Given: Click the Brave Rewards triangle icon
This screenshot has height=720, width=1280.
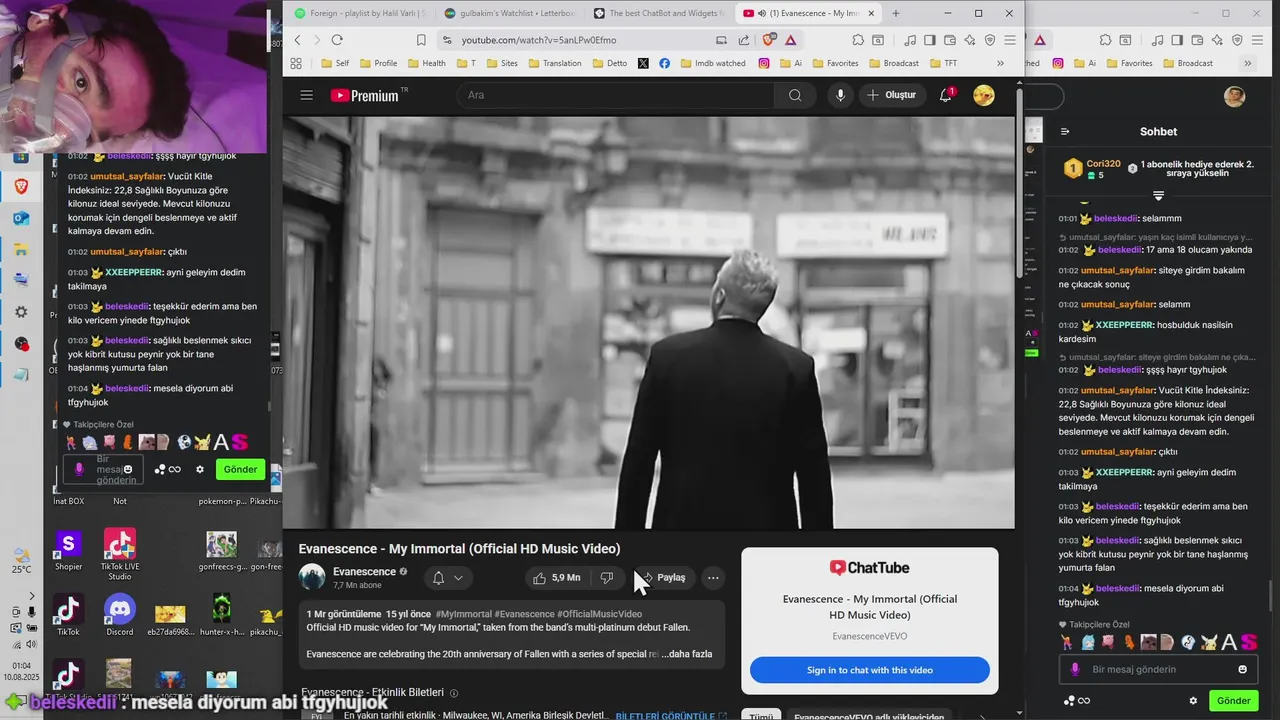Looking at the screenshot, I should [790, 40].
